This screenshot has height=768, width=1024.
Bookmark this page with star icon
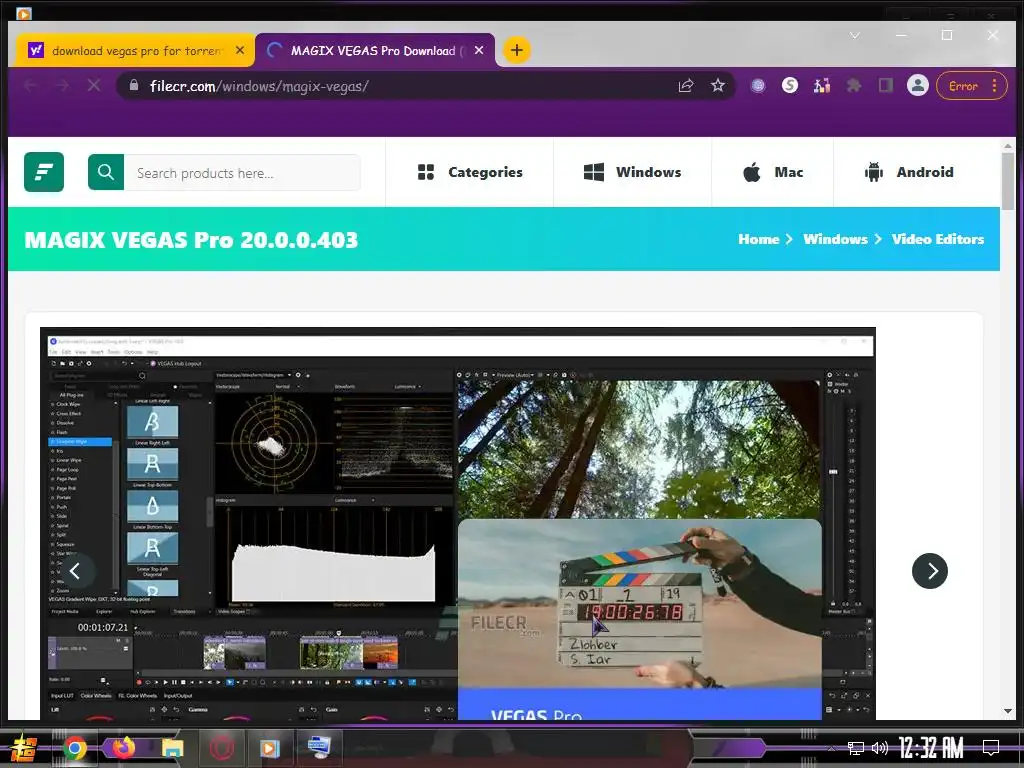click(x=718, y=86)
